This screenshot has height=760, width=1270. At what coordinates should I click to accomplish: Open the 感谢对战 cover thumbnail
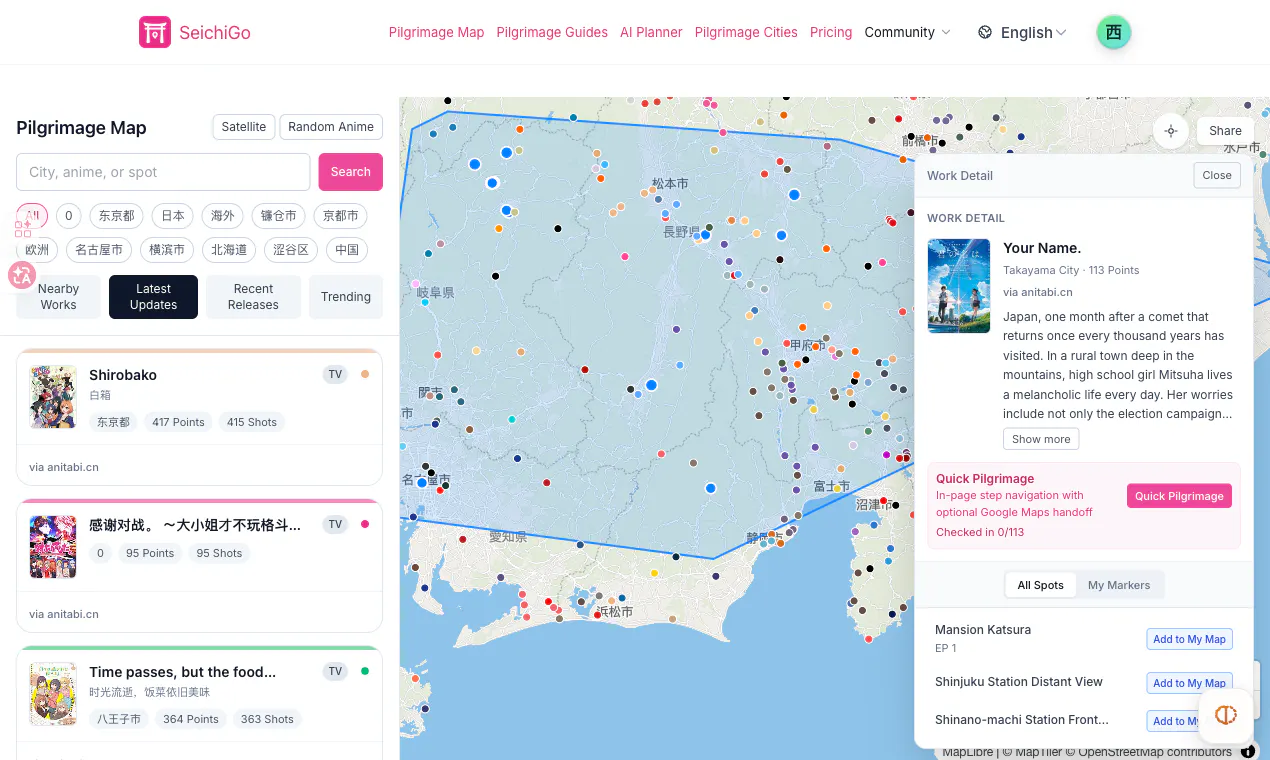tap(53, 546)
